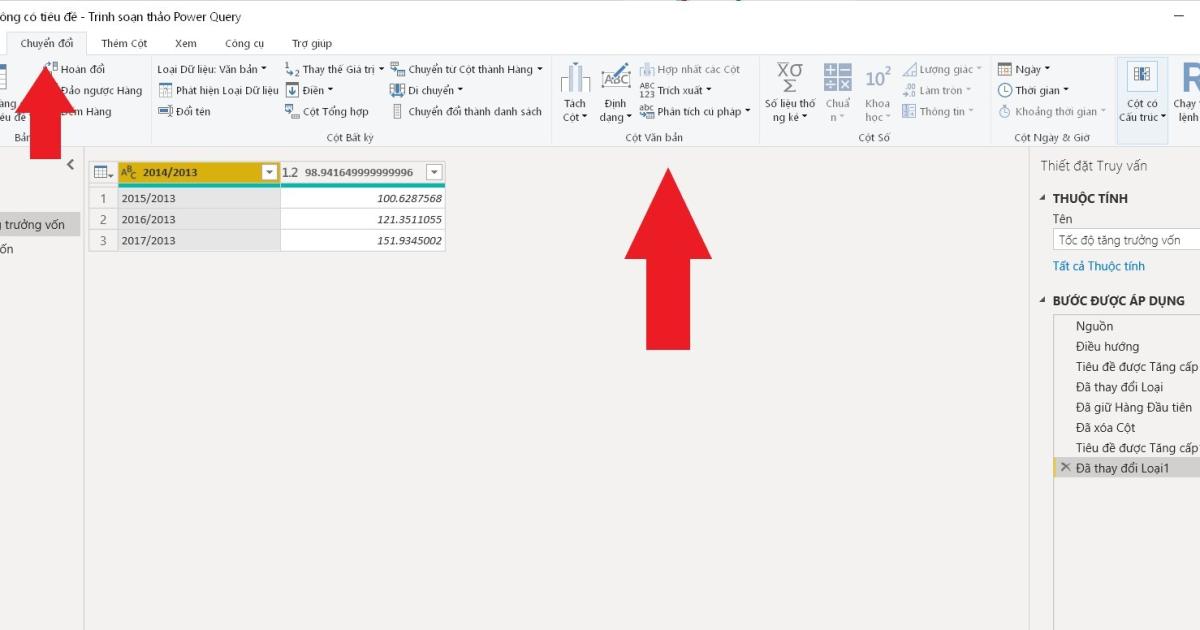Open the Trợ giúp help tab
Image resolution: width=1200 pixels, height=630 pixels.
pos(312,43)
